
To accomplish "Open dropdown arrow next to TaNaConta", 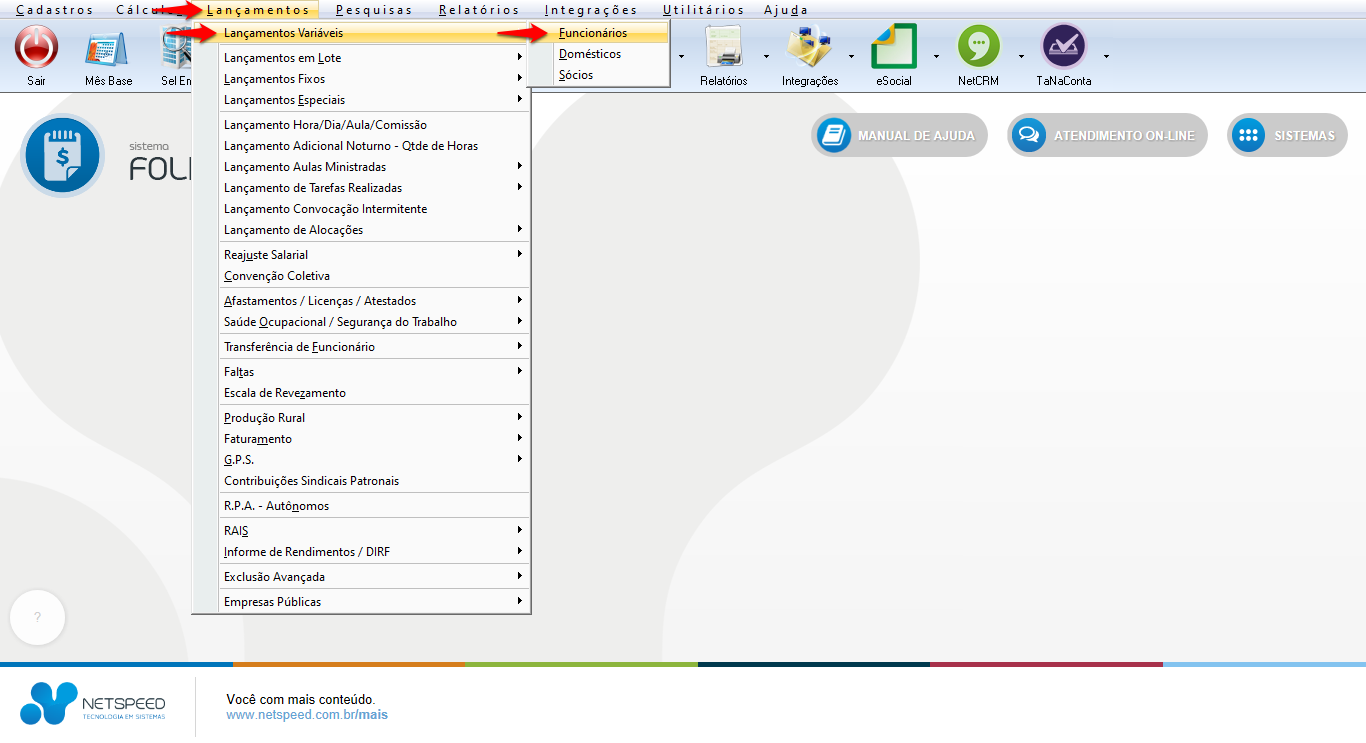I will click(x=1106, y=56).
